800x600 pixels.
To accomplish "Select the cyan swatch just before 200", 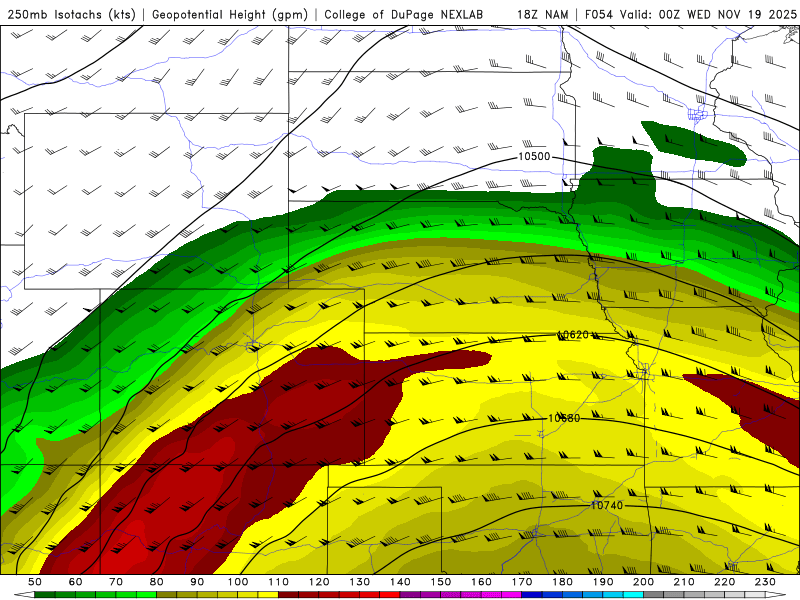I will [x=633, y=594].
